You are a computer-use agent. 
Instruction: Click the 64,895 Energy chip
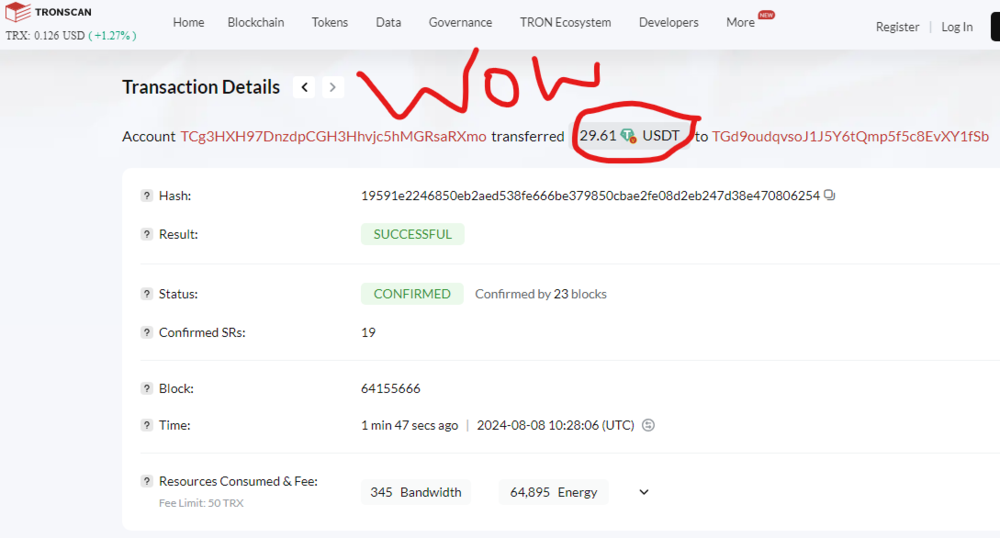pos(554,492)
